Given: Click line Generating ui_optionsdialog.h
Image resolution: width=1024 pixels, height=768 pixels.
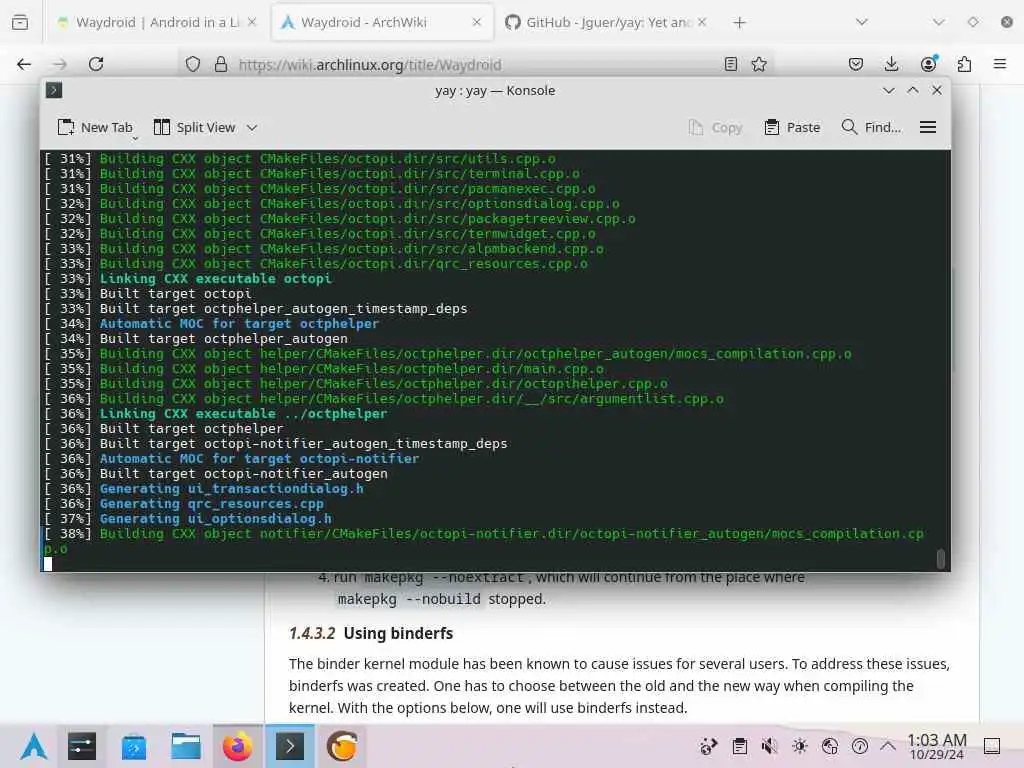Looking at the screenshot, I should tap(216, 519).
